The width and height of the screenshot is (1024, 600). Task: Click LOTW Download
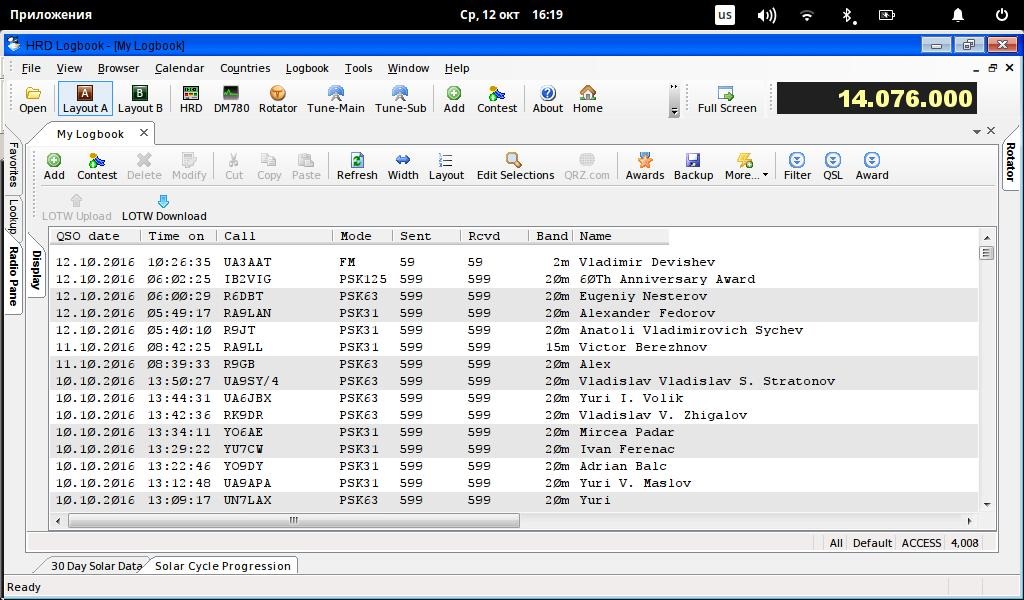[164, 208]
